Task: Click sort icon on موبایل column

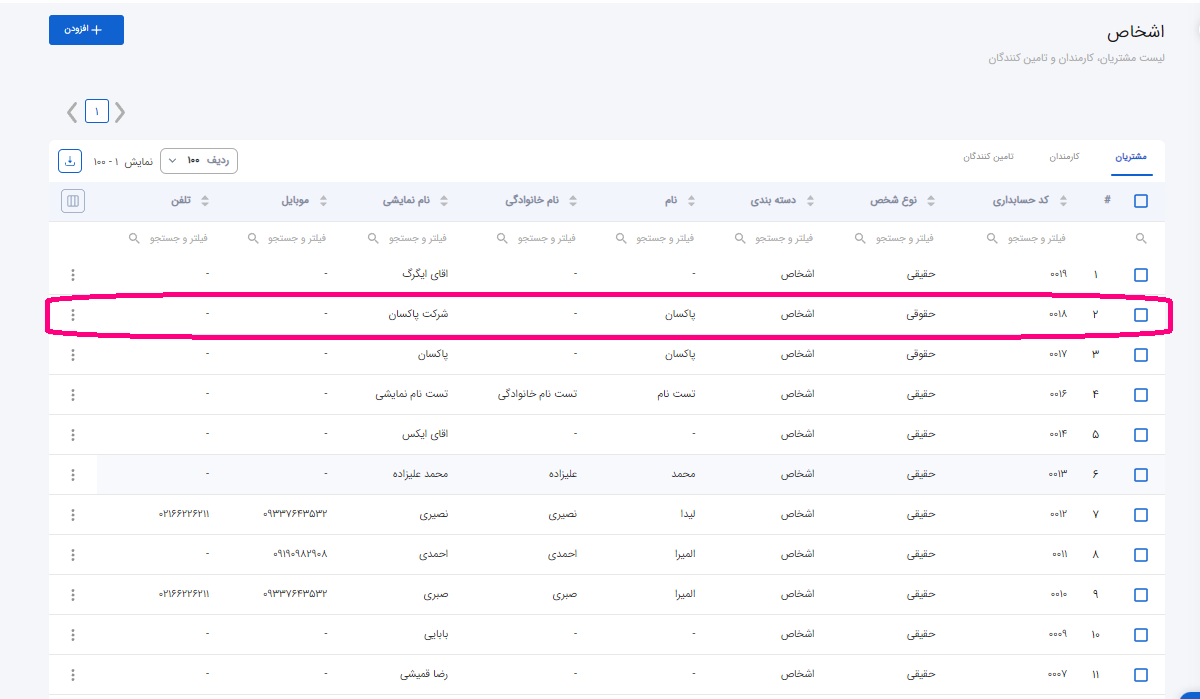Action: coord(322,201)
